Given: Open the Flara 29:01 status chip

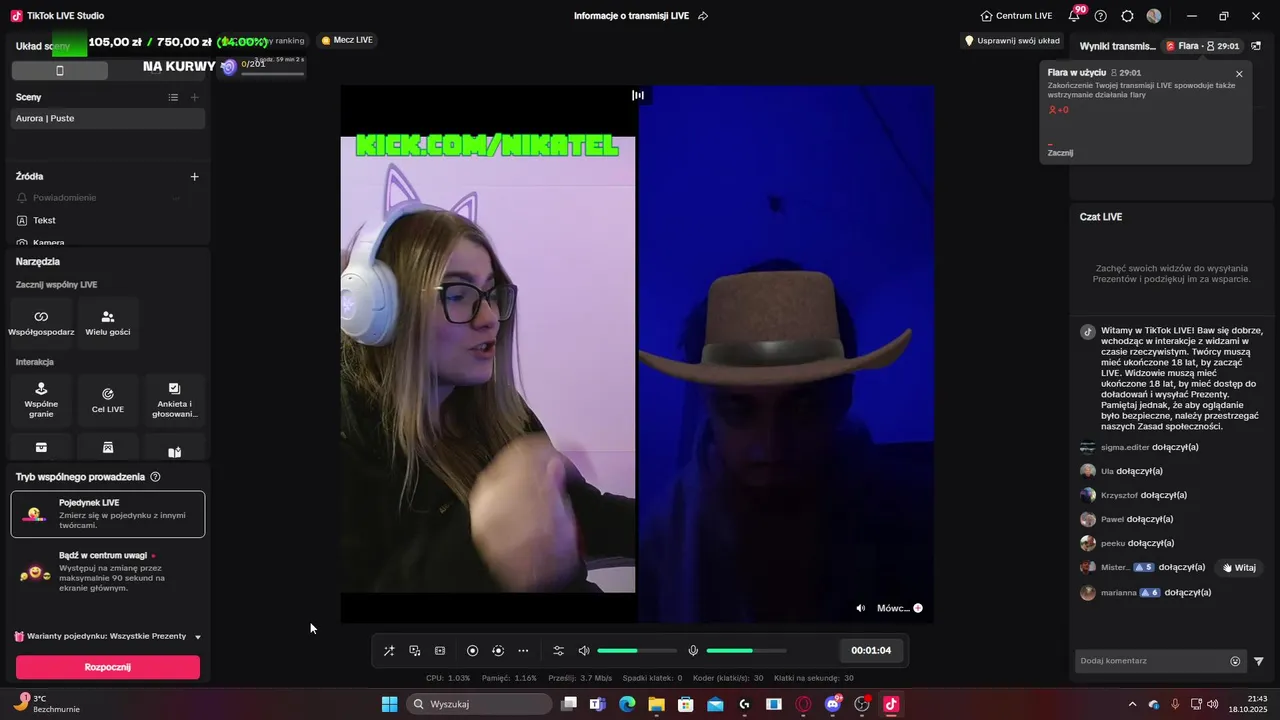Looking at the screenshot, I should click(x=1203, y=46).
